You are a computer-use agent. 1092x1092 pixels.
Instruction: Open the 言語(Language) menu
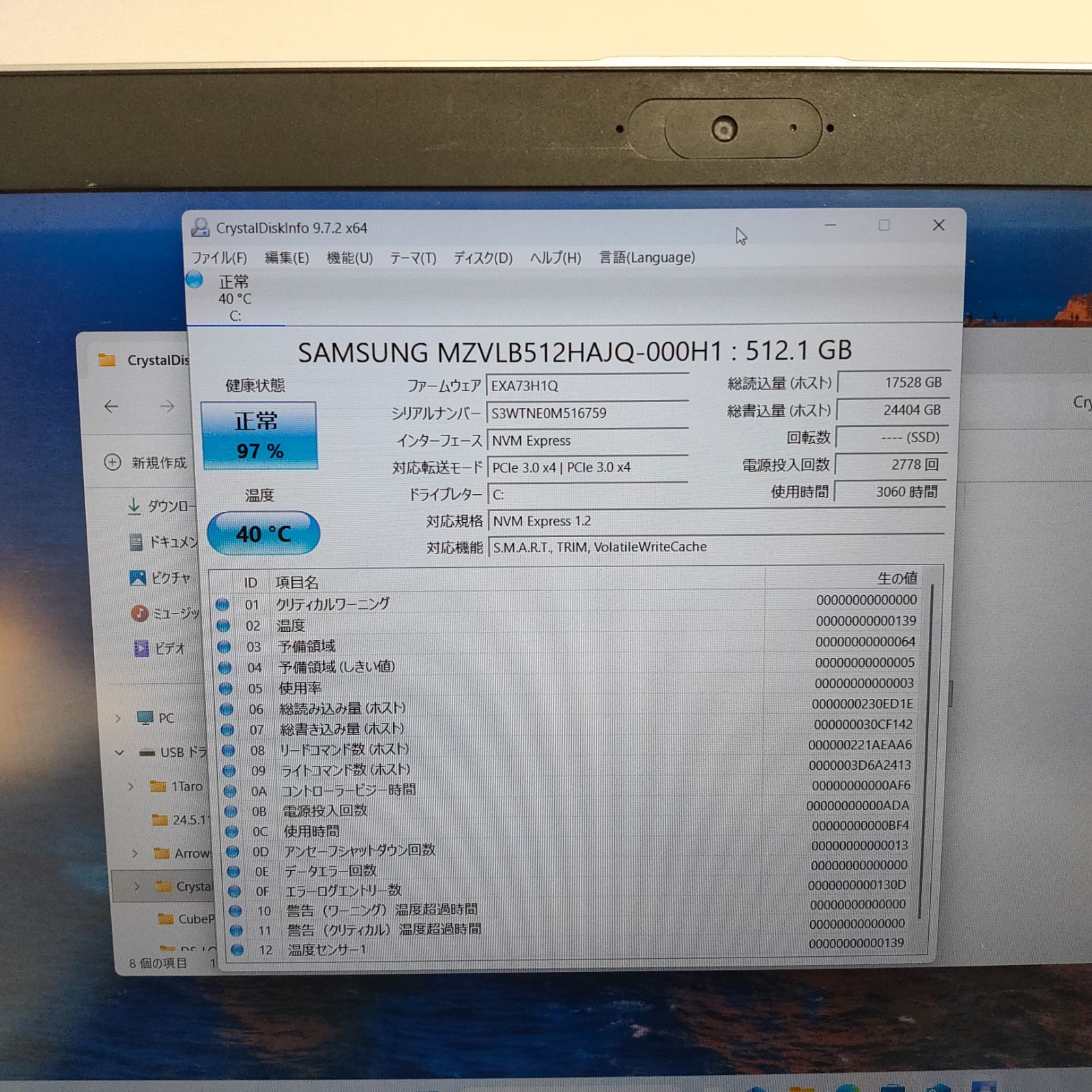click(646, 257)
